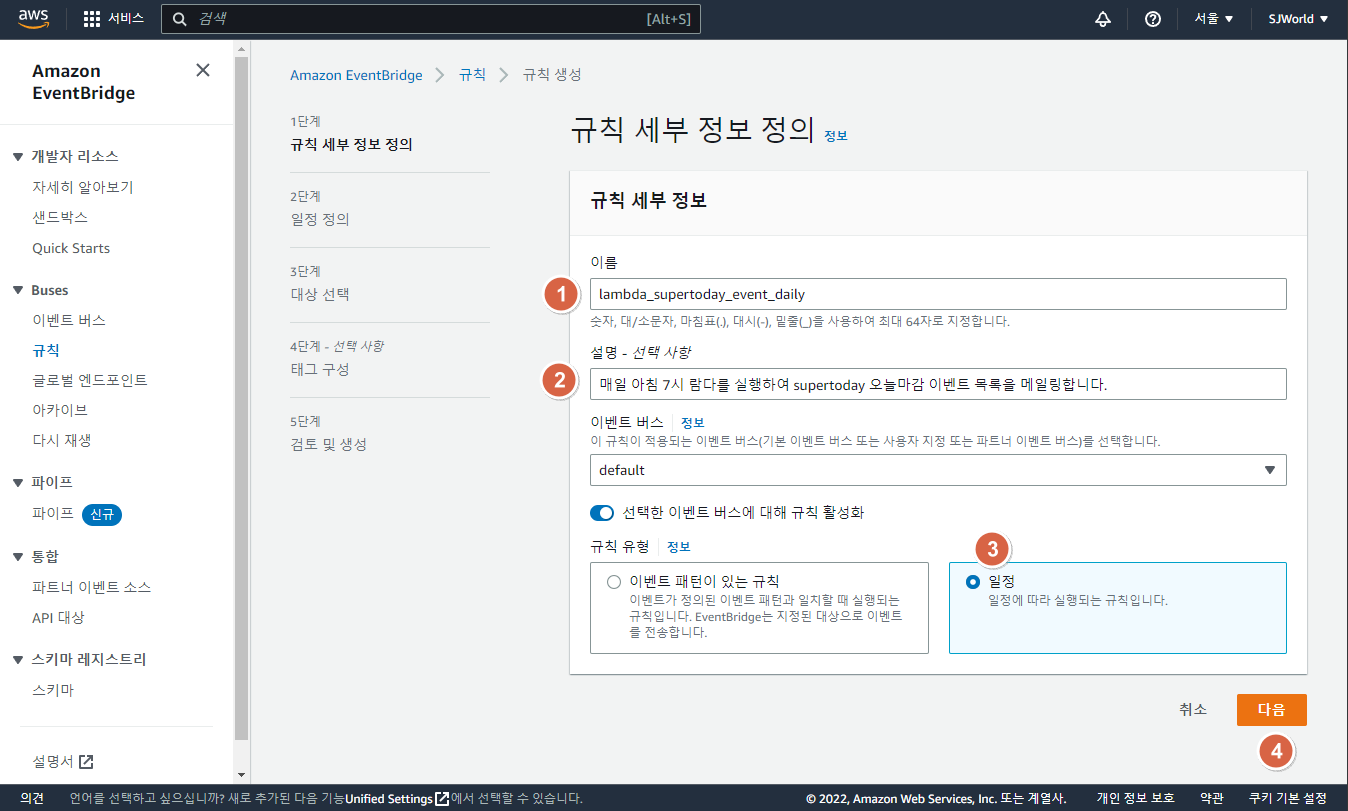The height and width of the screenshot is (811, 1348).
Task: Focus the top search field
Action: (431, 19)
